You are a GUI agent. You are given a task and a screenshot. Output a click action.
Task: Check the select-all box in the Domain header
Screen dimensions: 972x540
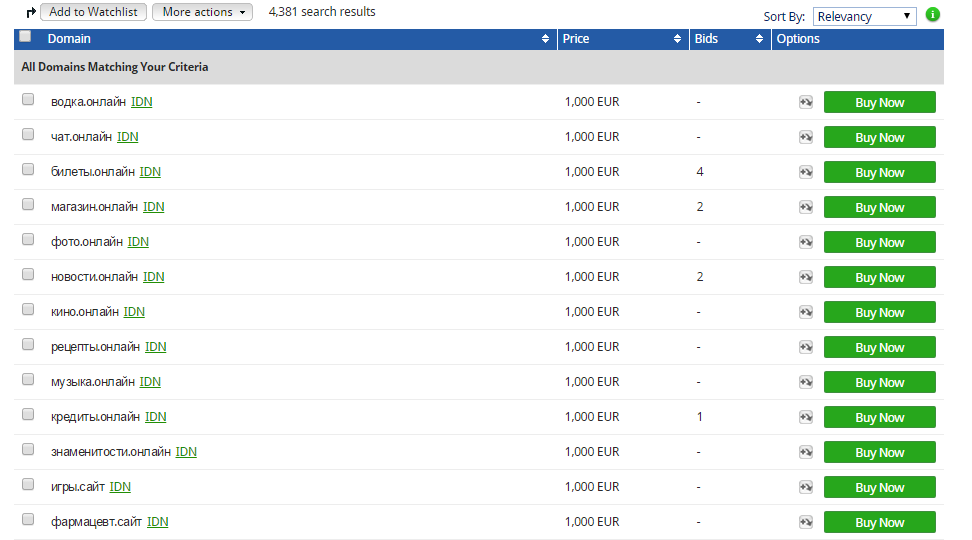[x=25, y=36]
